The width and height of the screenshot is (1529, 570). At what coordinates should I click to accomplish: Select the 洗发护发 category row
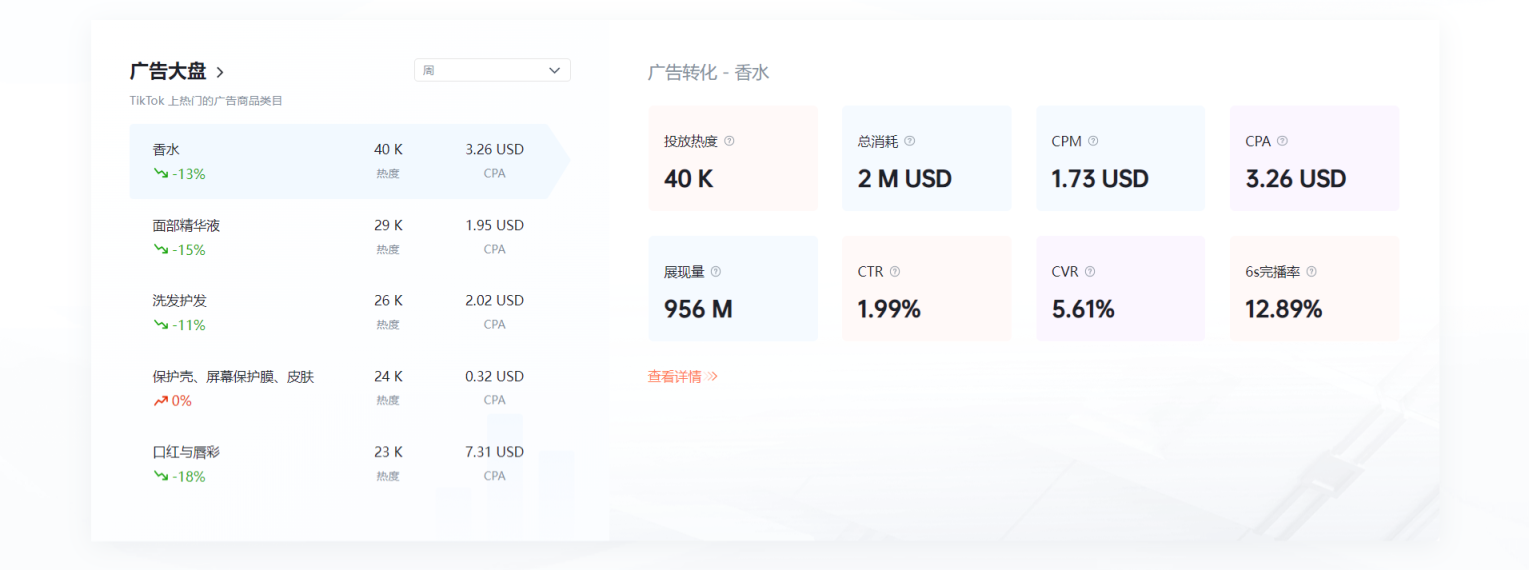[340, 312]
